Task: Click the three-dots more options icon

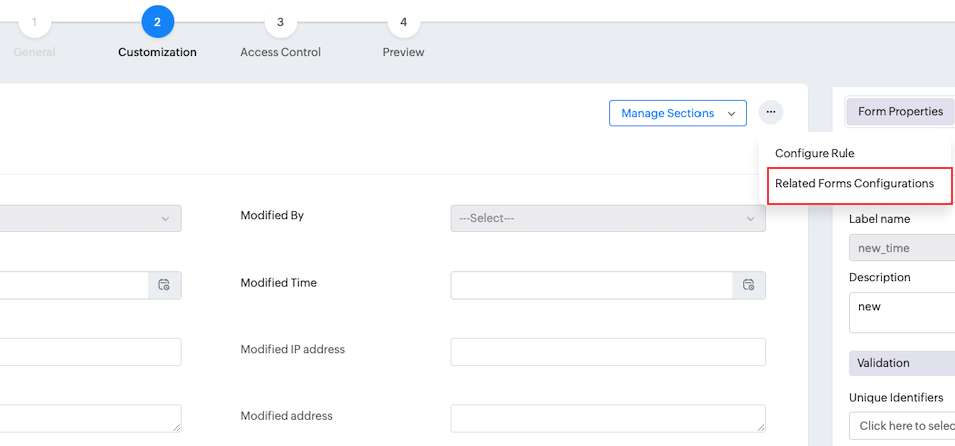Action: [770, 113]
